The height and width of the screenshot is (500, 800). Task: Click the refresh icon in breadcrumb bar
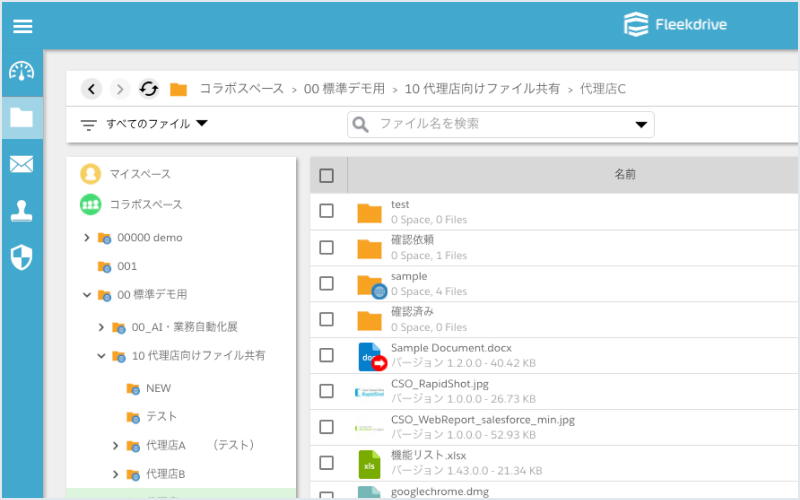[148, 89]
